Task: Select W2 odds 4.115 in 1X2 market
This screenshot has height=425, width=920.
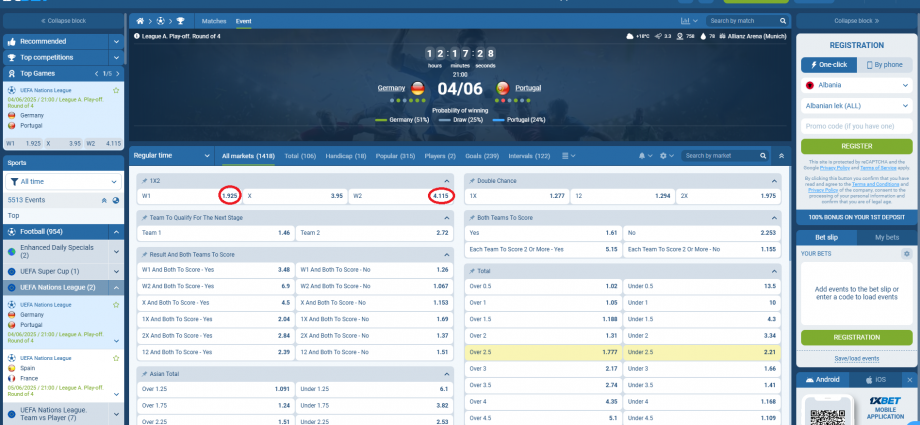Action: 401,196
